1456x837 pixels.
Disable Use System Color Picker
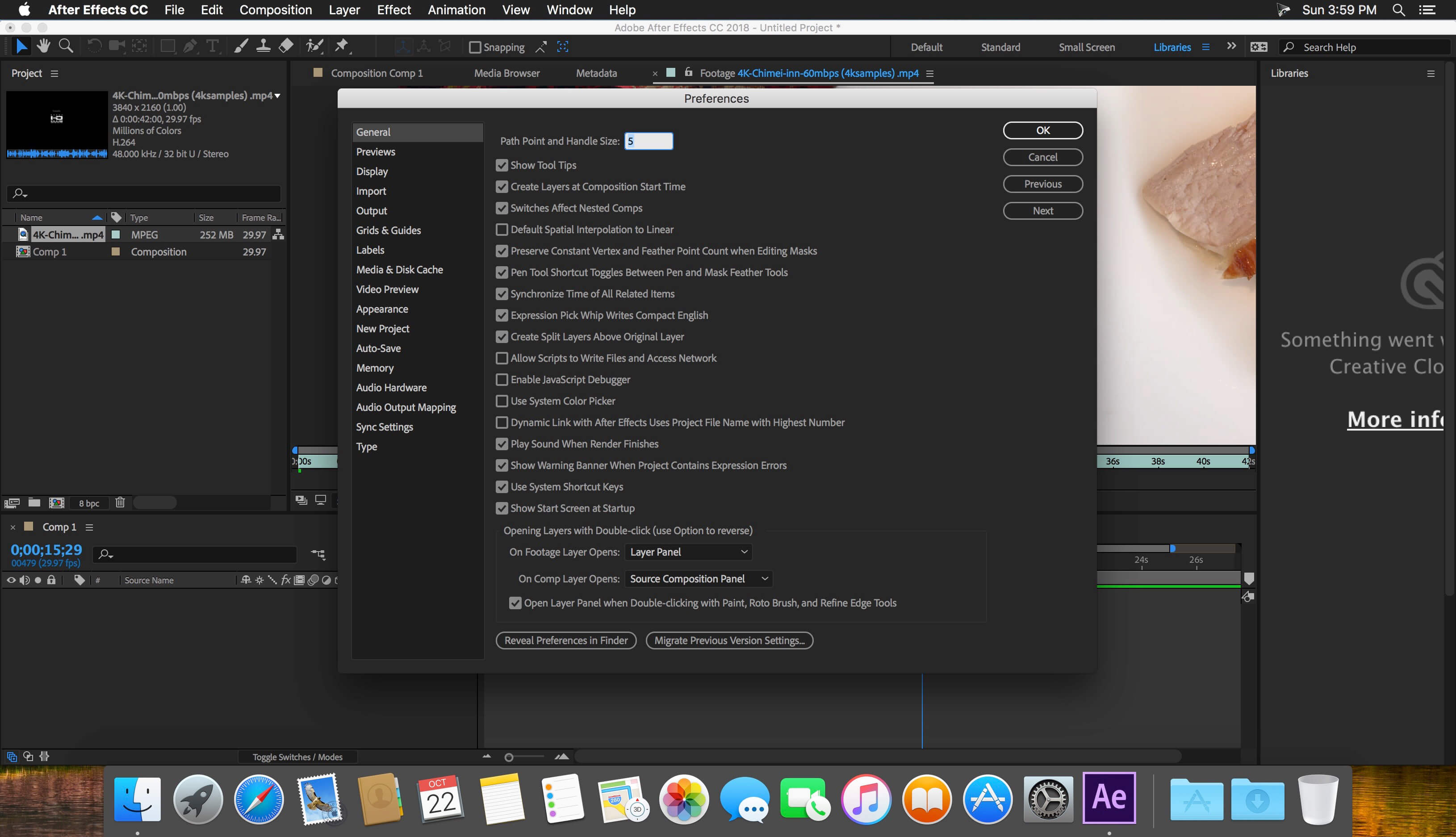(x=501, y=400)
